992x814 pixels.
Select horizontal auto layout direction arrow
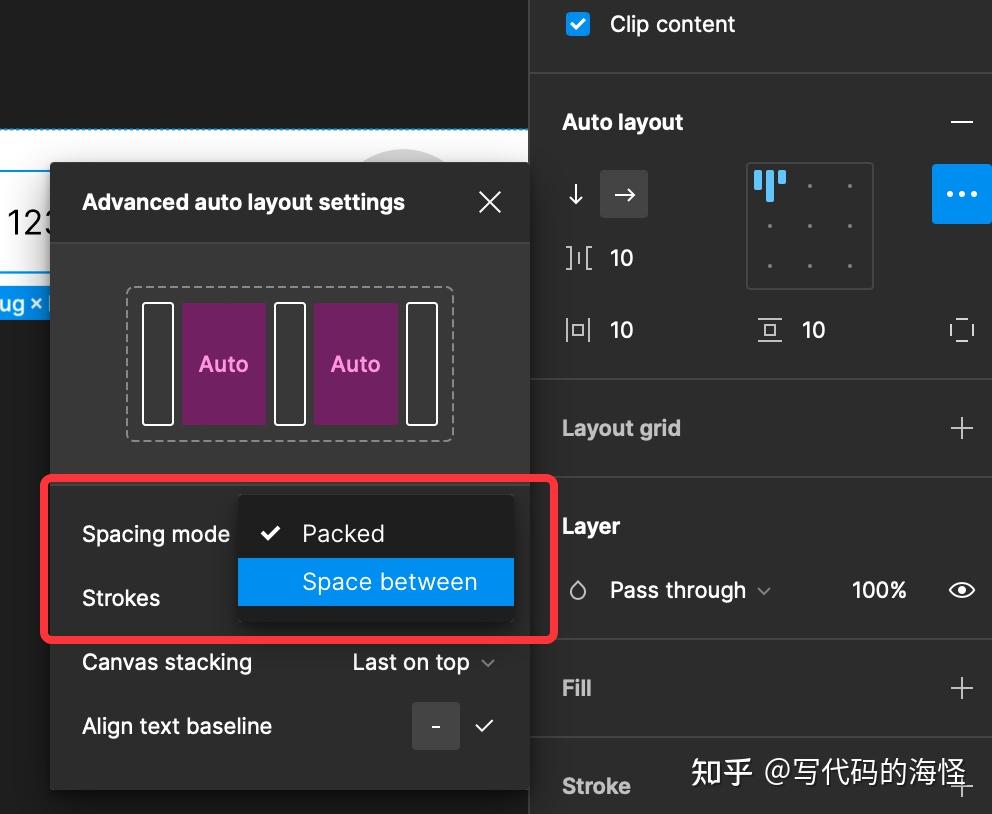click(x=624, y=195)
